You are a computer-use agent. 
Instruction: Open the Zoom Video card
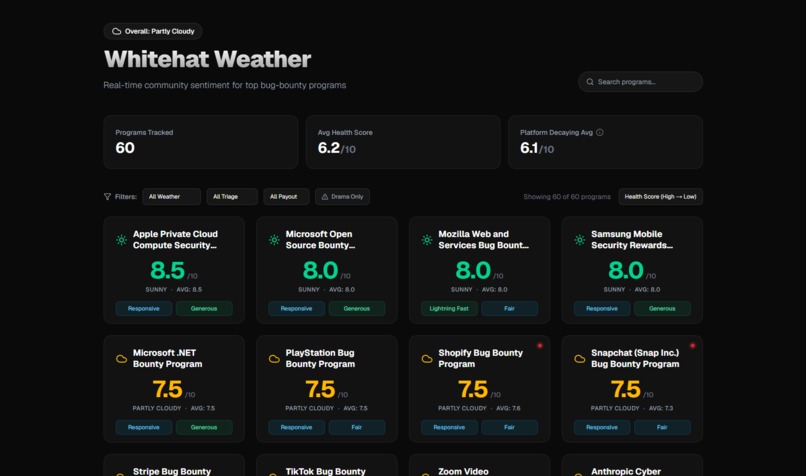(x=479, y=465)
